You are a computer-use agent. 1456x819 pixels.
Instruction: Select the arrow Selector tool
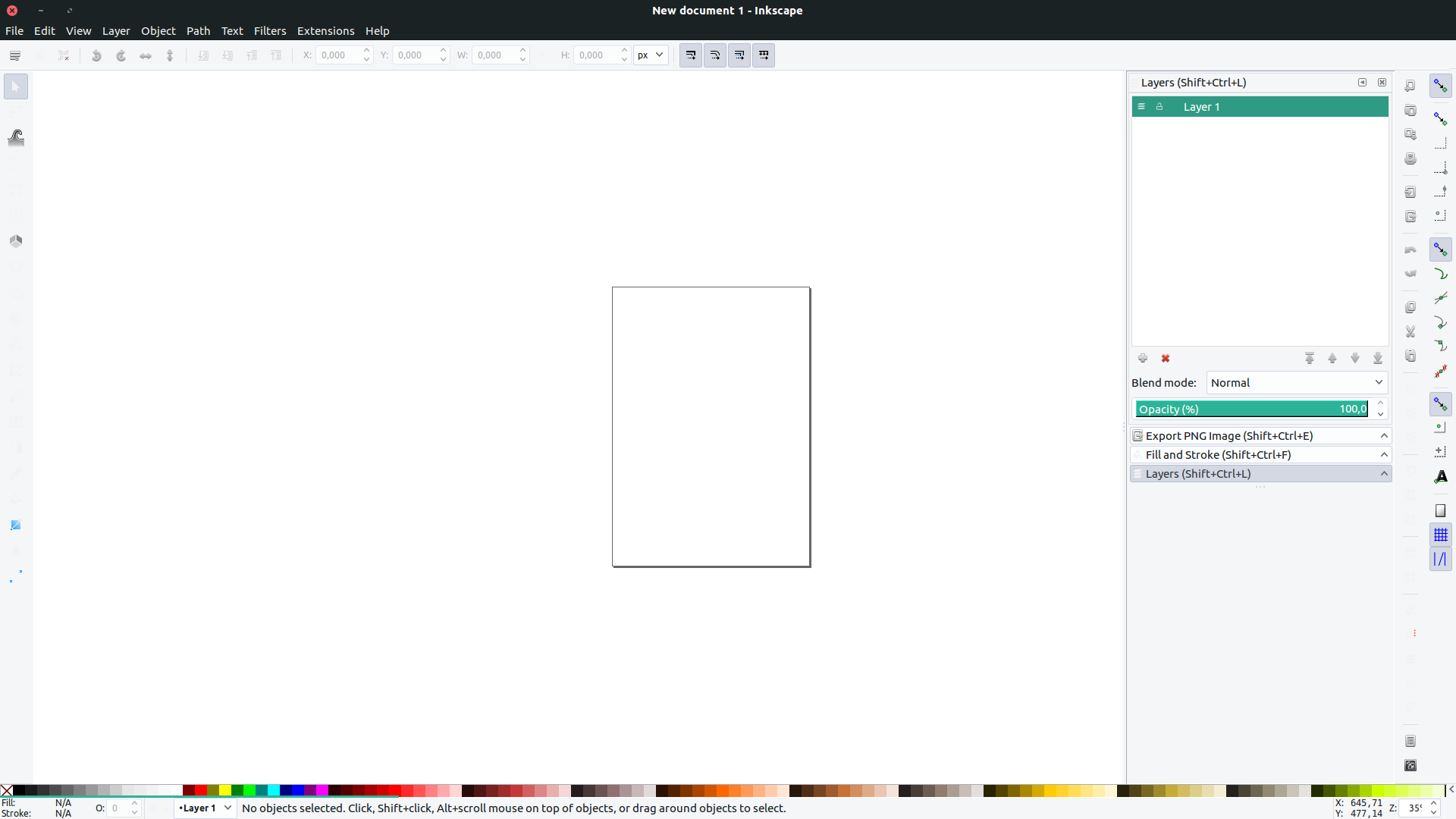point(16,86)
